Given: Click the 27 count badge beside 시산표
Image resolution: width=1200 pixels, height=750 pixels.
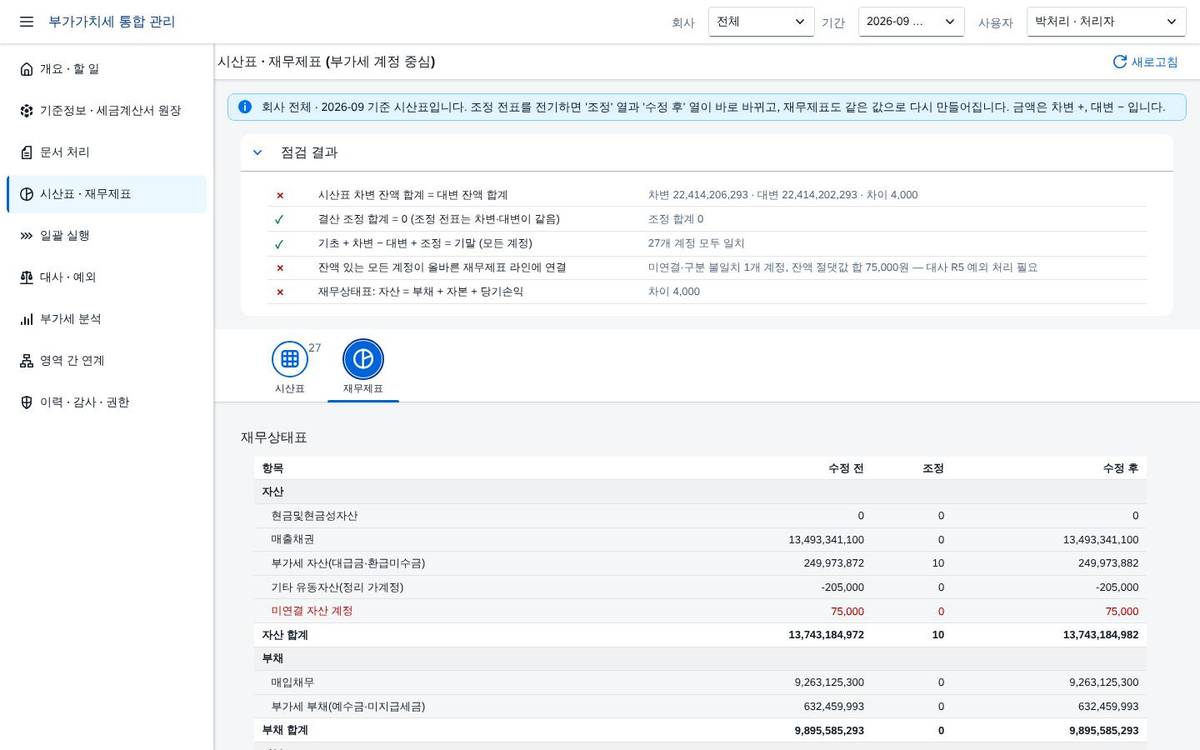Looking at the screenshot, I should click(x=314, y=348).
